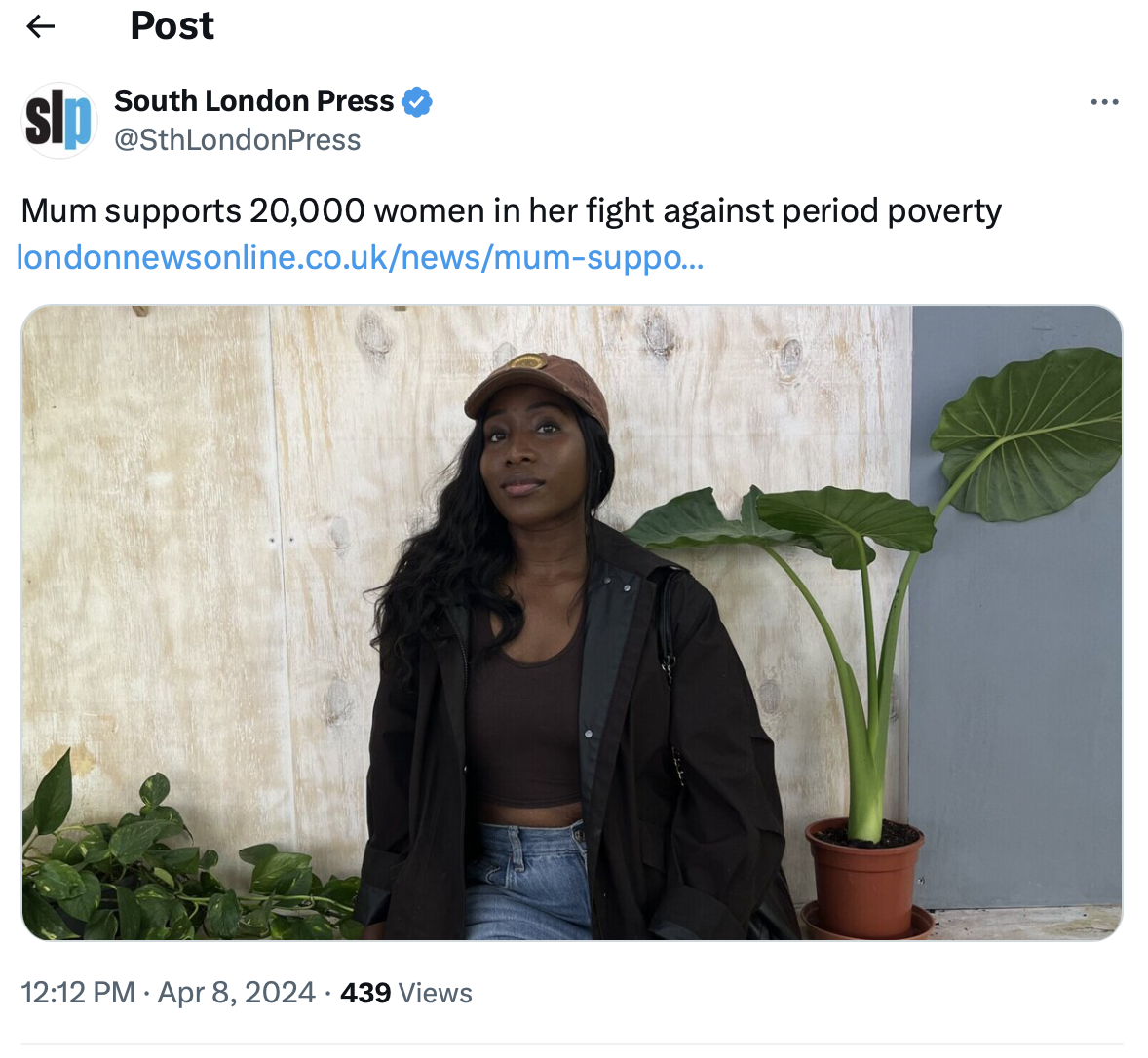
Task: Open the londonnewsonline.co.uk article link
Action: (x=360, y=257)
